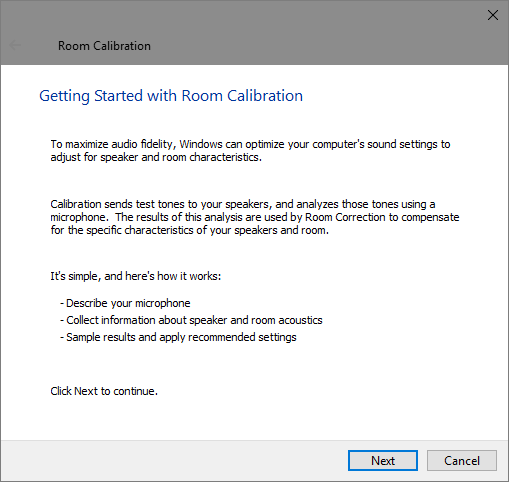Click the blank white space below the bullet list
This screenshot has height=482, width=509.
coord(253,363)
